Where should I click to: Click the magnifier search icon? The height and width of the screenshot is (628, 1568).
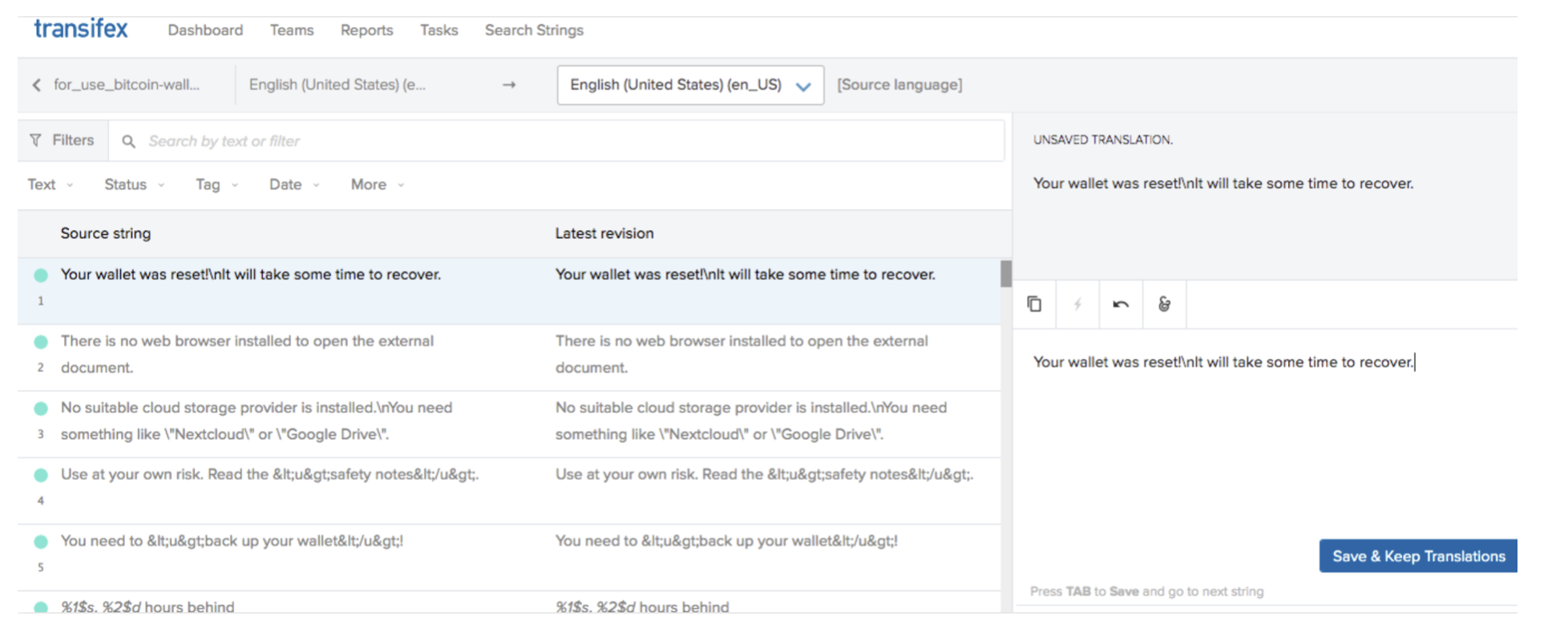point(128,142)
